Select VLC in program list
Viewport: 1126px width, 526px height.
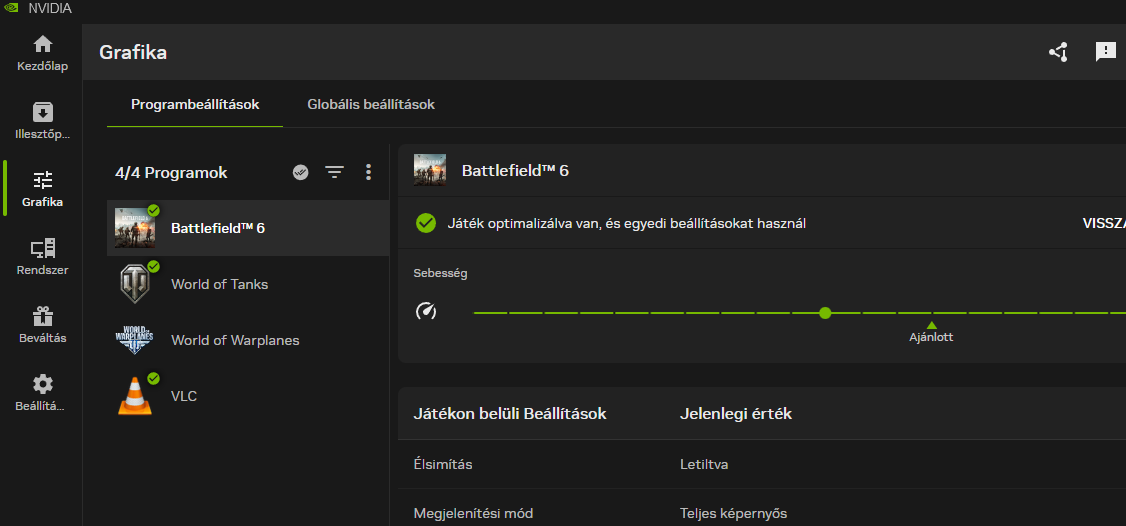pyautogui.click(x=248, y=396)
